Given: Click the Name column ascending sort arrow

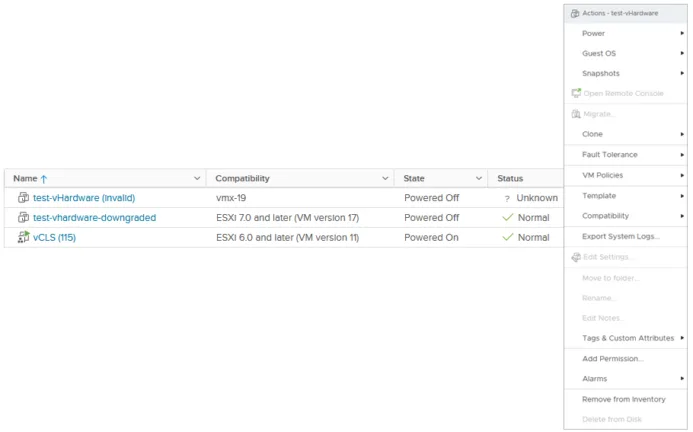Looking at the screenshot, I should tap(44, 179).
